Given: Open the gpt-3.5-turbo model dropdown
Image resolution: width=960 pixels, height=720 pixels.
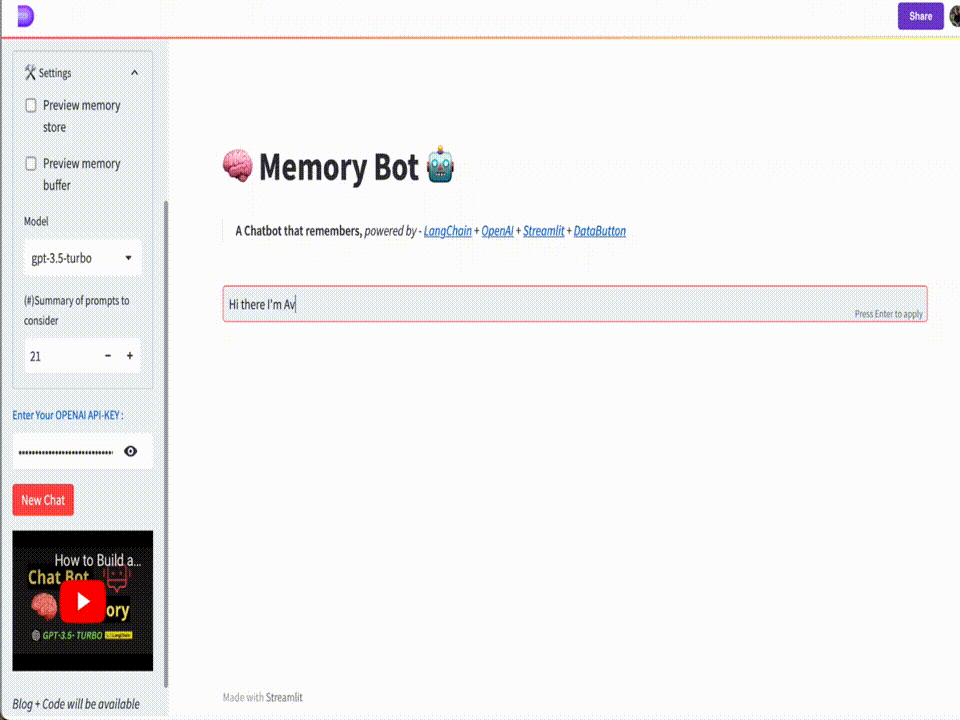Looking at the screenshot, I should 82,258.
